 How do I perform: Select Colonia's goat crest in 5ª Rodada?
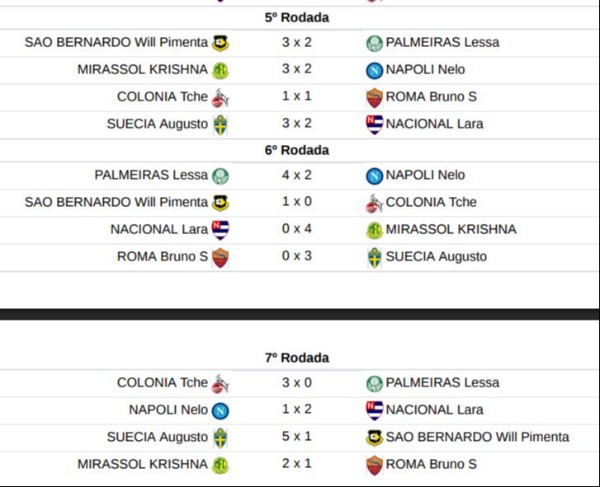tap(221, 97)
